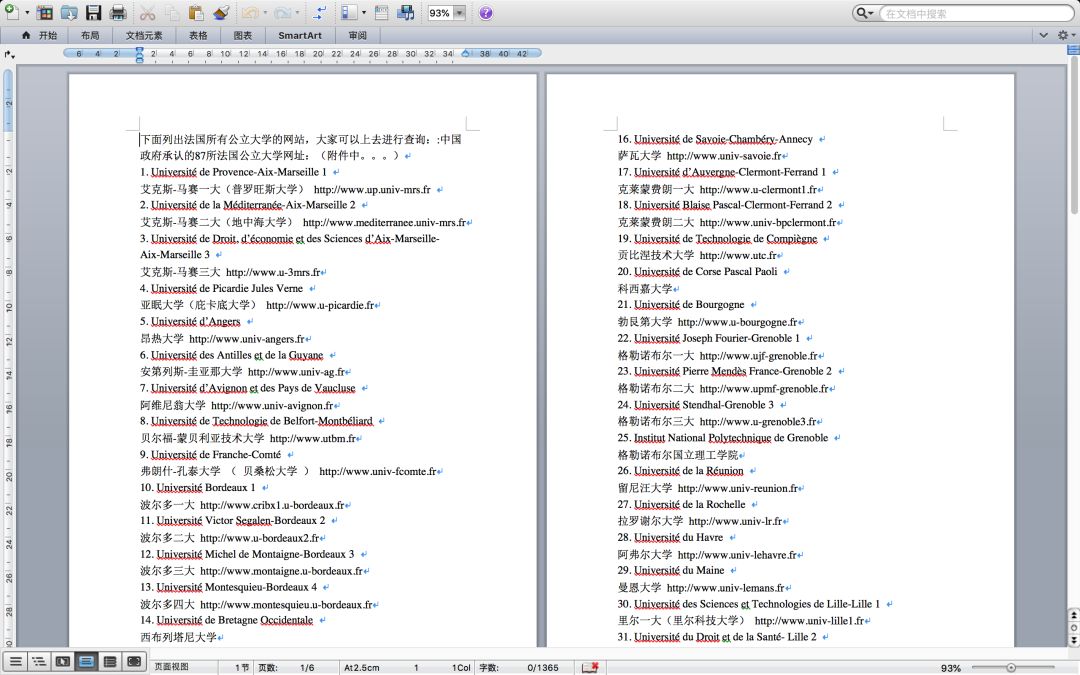Click the Open document folder icon
The image size is (1080, 675).
coord(69,12)
